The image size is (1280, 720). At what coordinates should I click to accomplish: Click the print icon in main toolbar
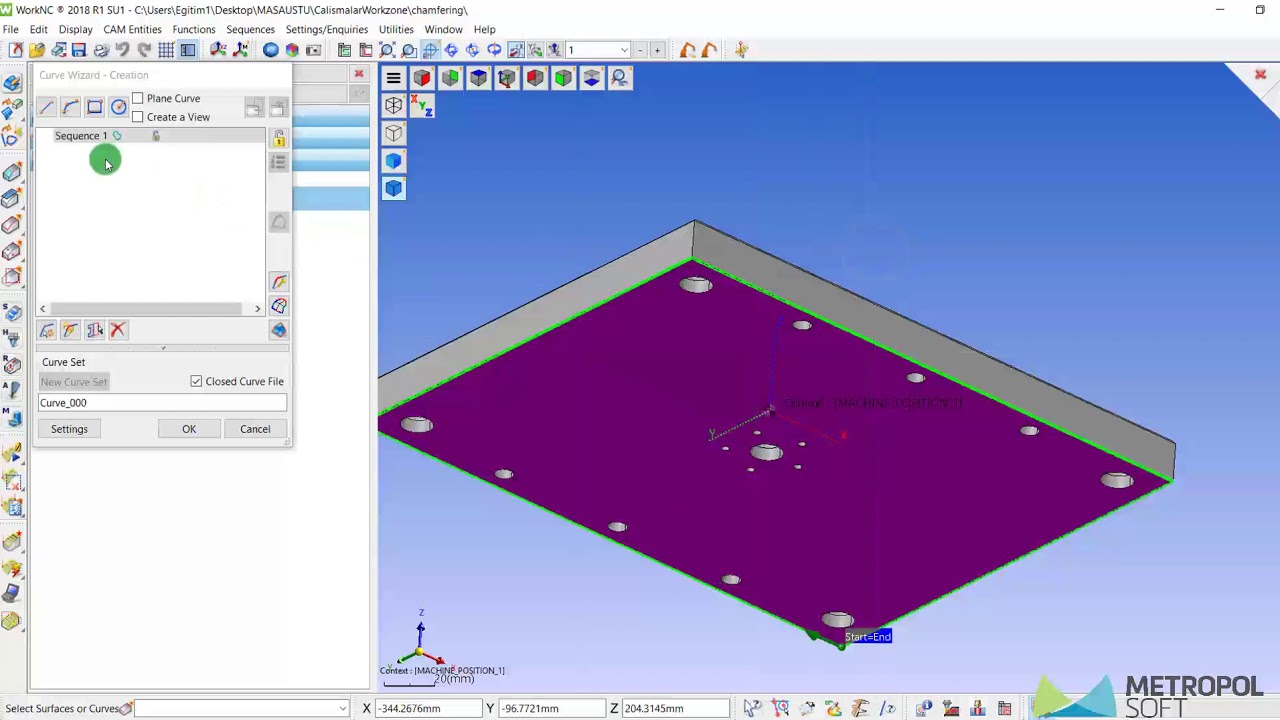101,50
